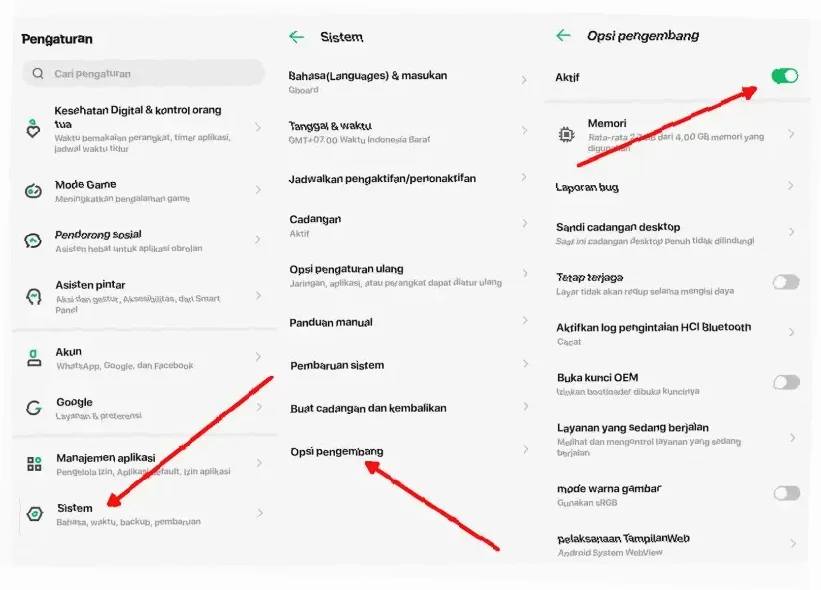Screen dimensions: 821x590
Task: Tap the Pendorong sosial chat icon
Action: coord(33,240)
